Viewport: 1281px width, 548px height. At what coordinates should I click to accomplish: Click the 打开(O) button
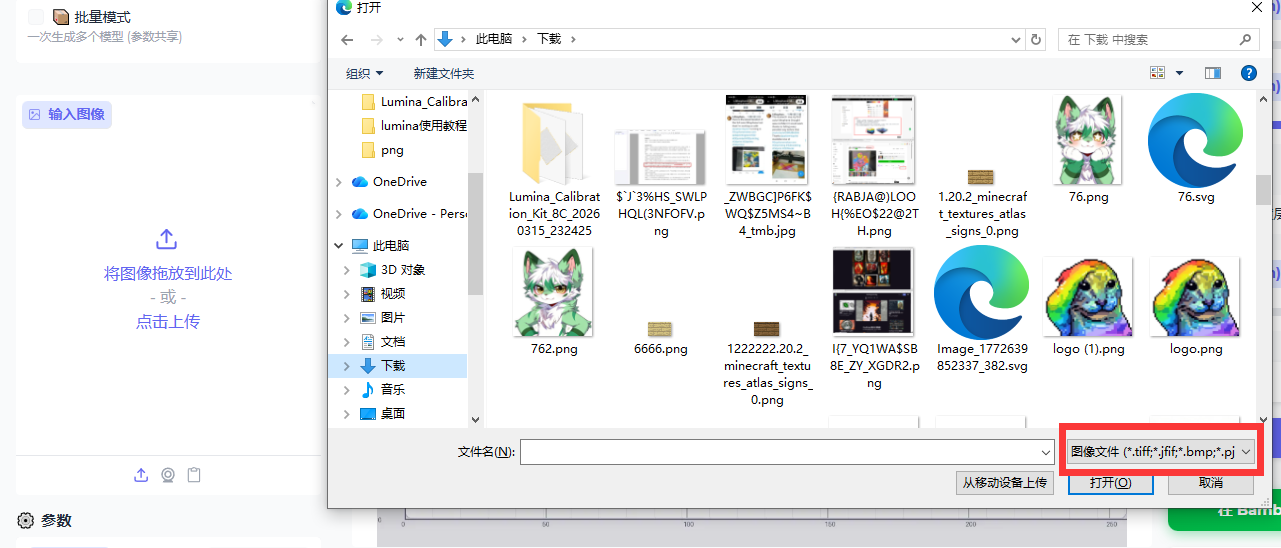tap(1110, 482)
